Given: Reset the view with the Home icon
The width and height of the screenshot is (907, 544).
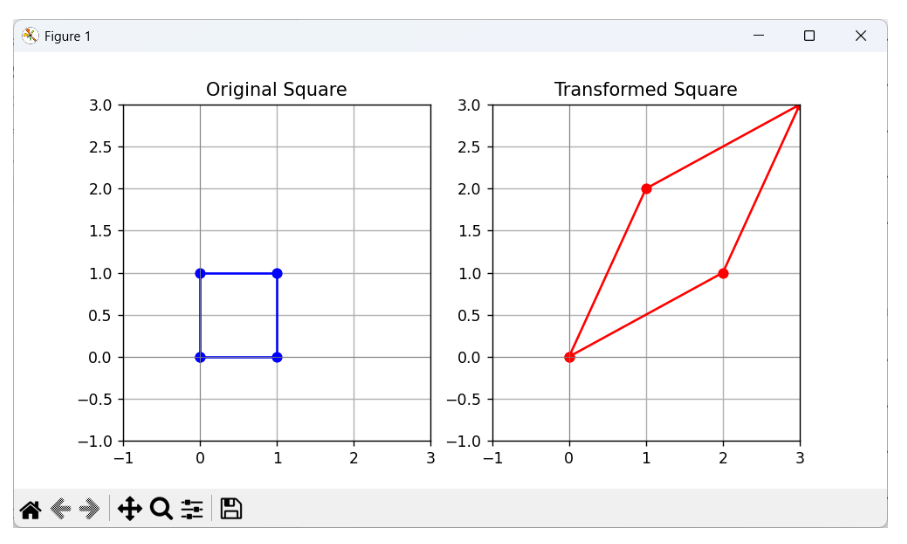Looking at the screenshot, I should (x=31, y=509).
